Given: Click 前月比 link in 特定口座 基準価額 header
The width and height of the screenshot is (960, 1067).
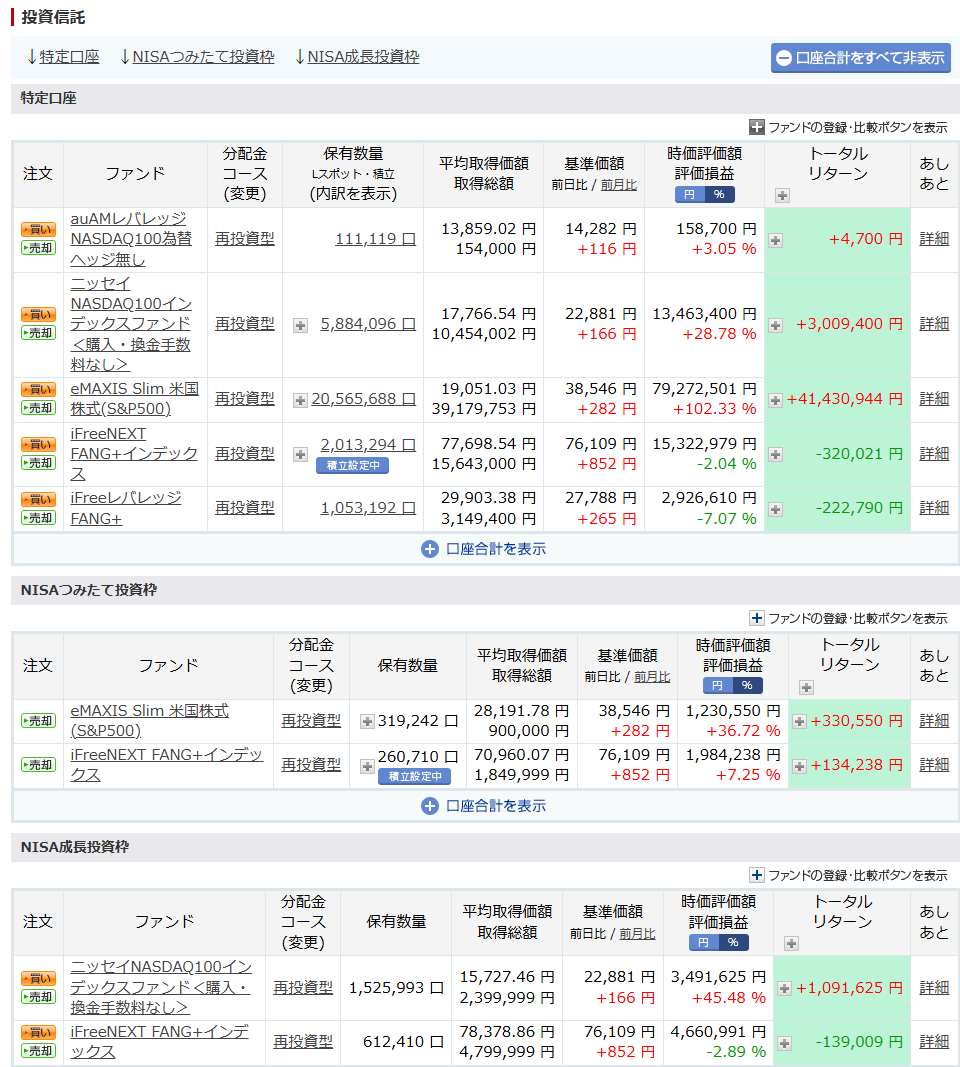Looking at the screenshot, I should pos(618,184).
